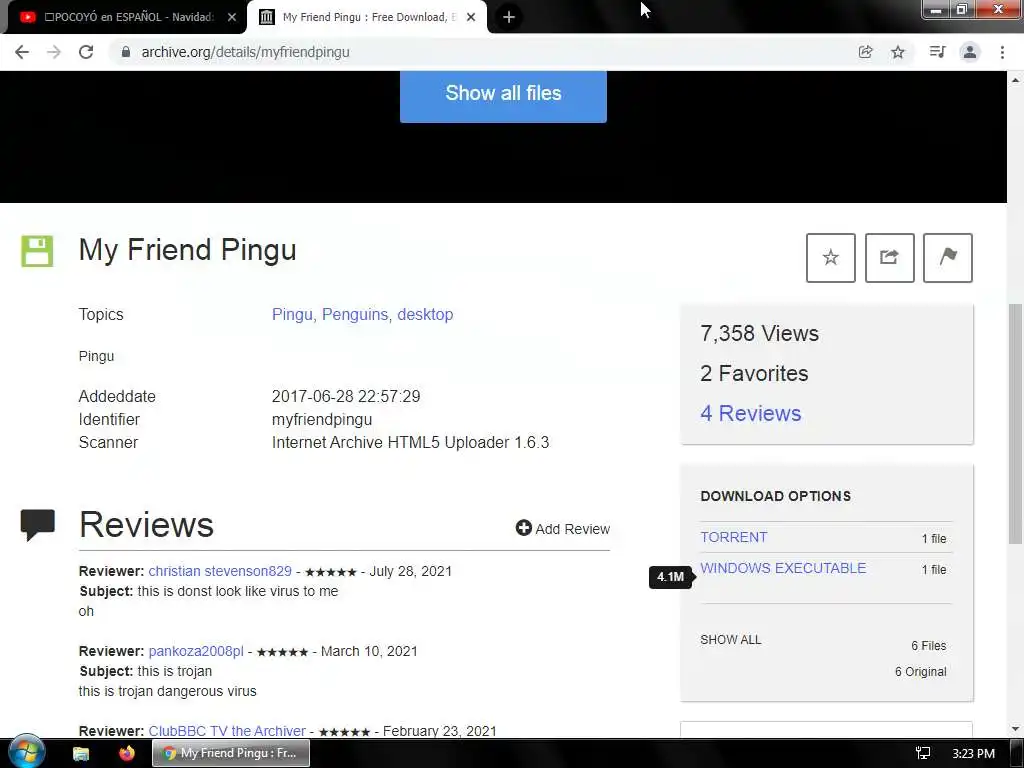Close the My Friend Pingu tab
This screenshot has width=1024, height=768.
(471, 18)
